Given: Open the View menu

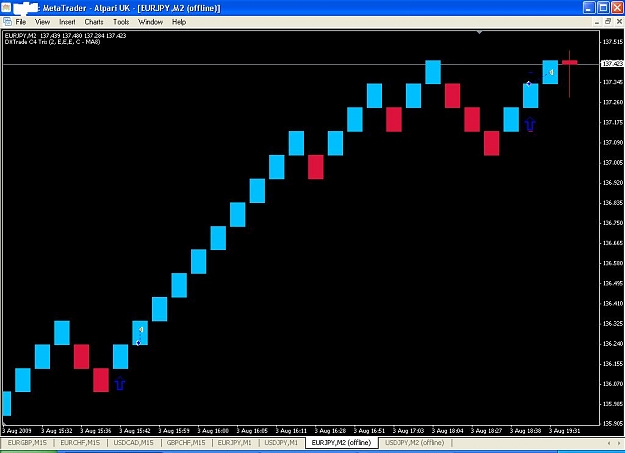Looking at the screenshot, I should (x=43, y=22).
